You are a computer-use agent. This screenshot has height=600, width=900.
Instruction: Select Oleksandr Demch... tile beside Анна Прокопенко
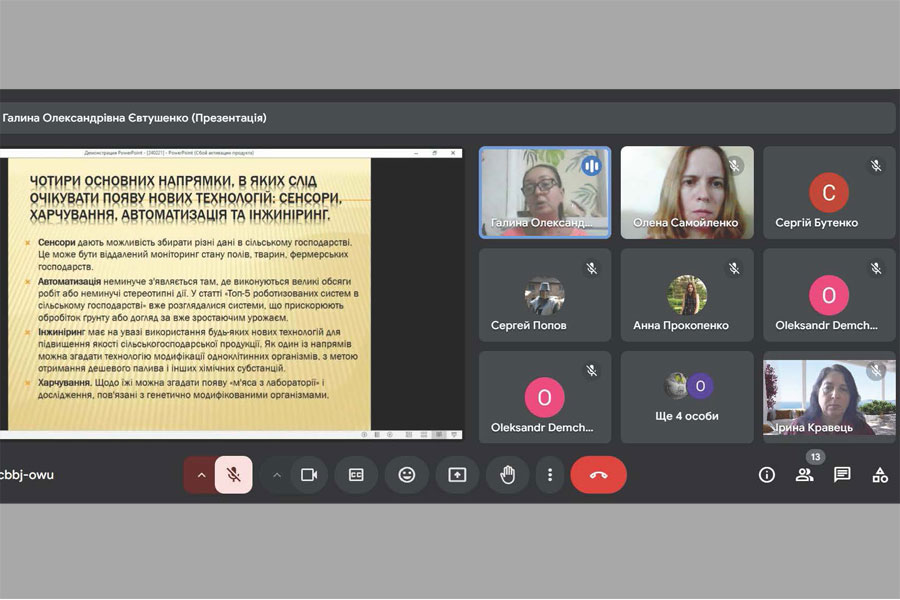tap(829, 295)
